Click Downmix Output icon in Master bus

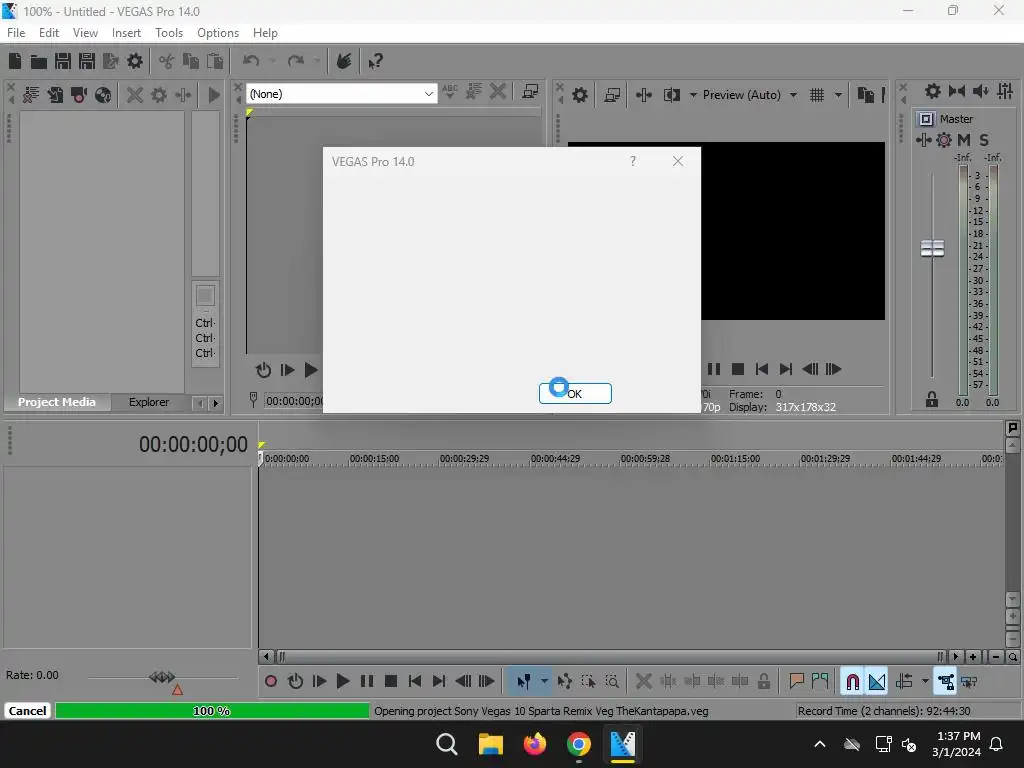click(957, 91)
